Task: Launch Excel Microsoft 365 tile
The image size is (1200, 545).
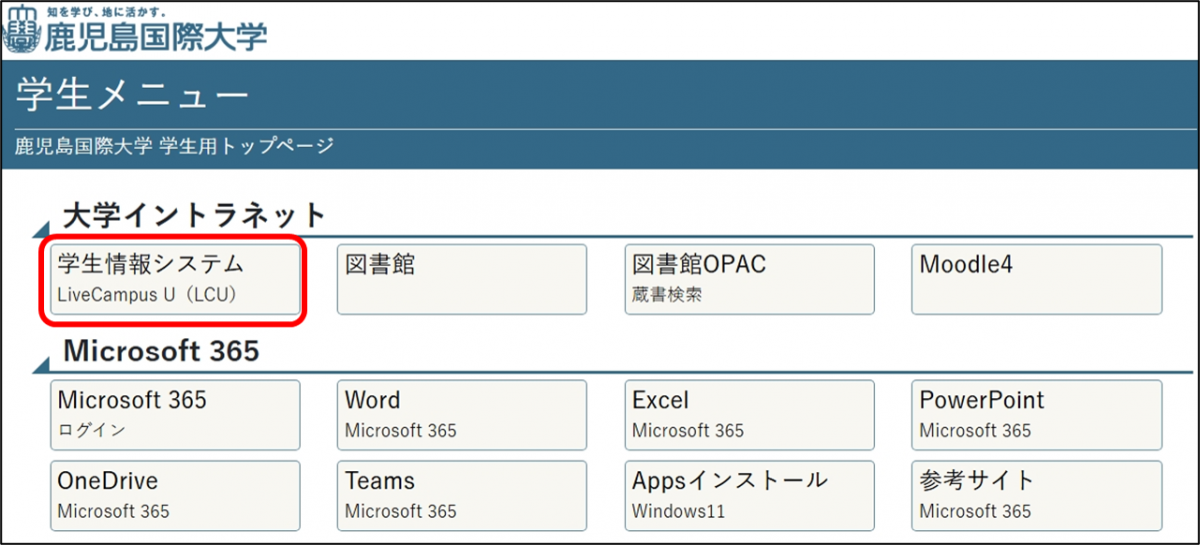Action: [749, 415]
